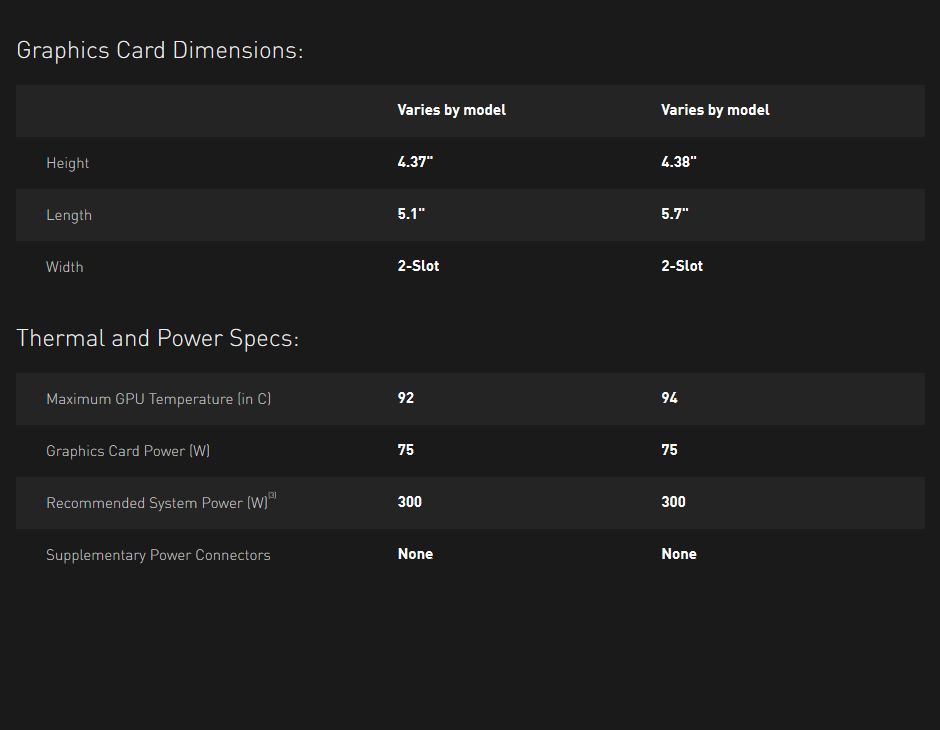Click the Maximum GPU Temperature label
Viewport: 940px width, 730px height.
tap(158, 399)
